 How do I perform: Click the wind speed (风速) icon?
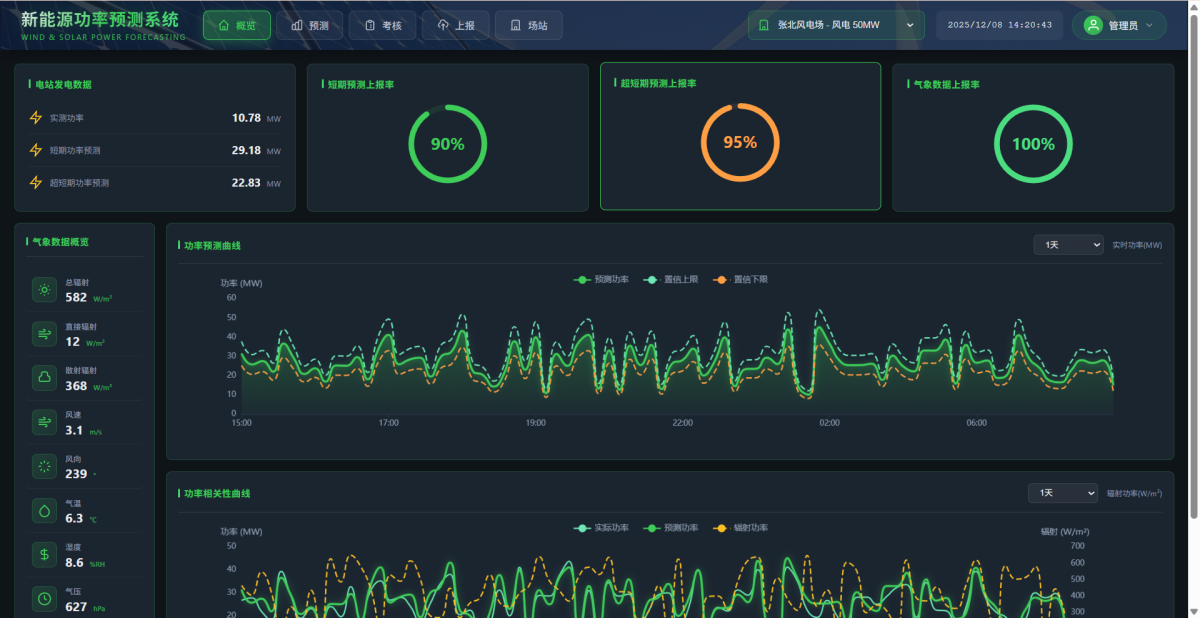pyautogui.click(x=45, y=422)
